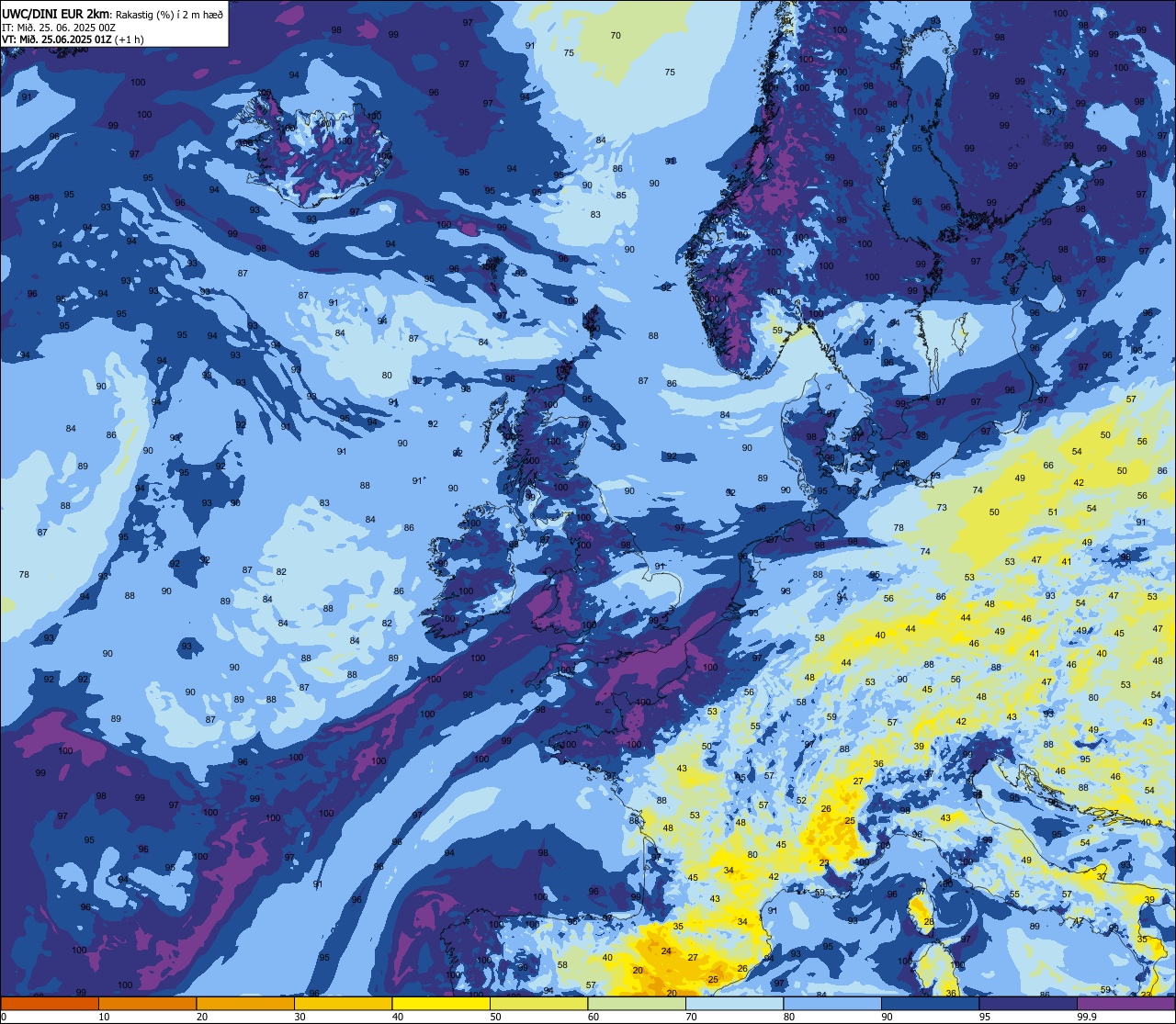This screenshot has height=1024, width=1176.
Task: Click the '73' humidity value on the map
Action: (x=942, y=508)
